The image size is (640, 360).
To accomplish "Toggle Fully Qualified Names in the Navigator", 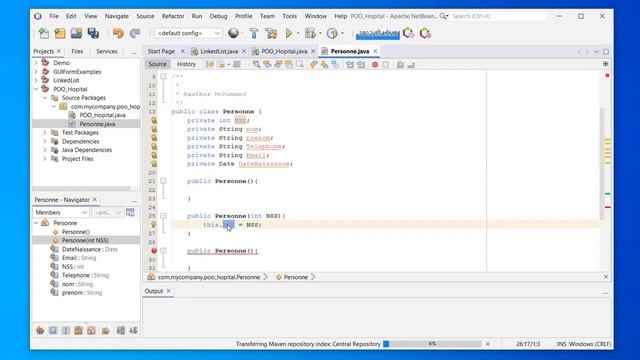I will point(106,330).
